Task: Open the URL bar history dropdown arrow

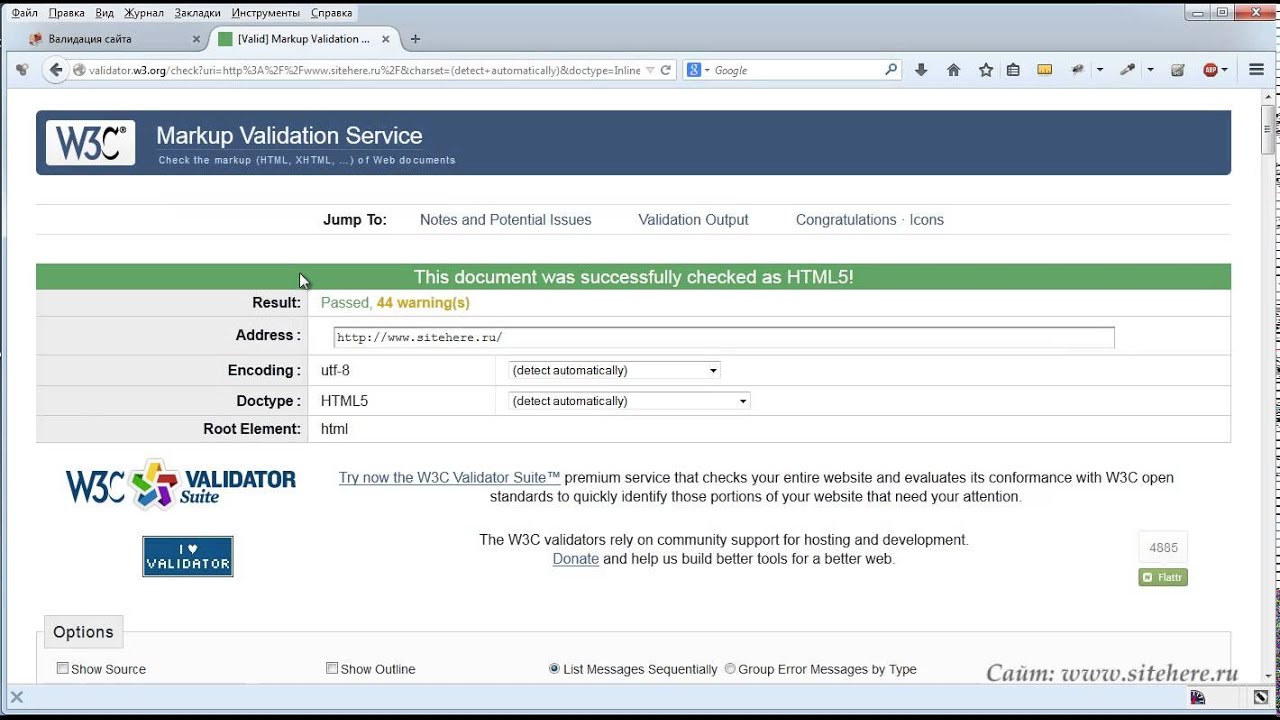Action: (x=650, y=70)
